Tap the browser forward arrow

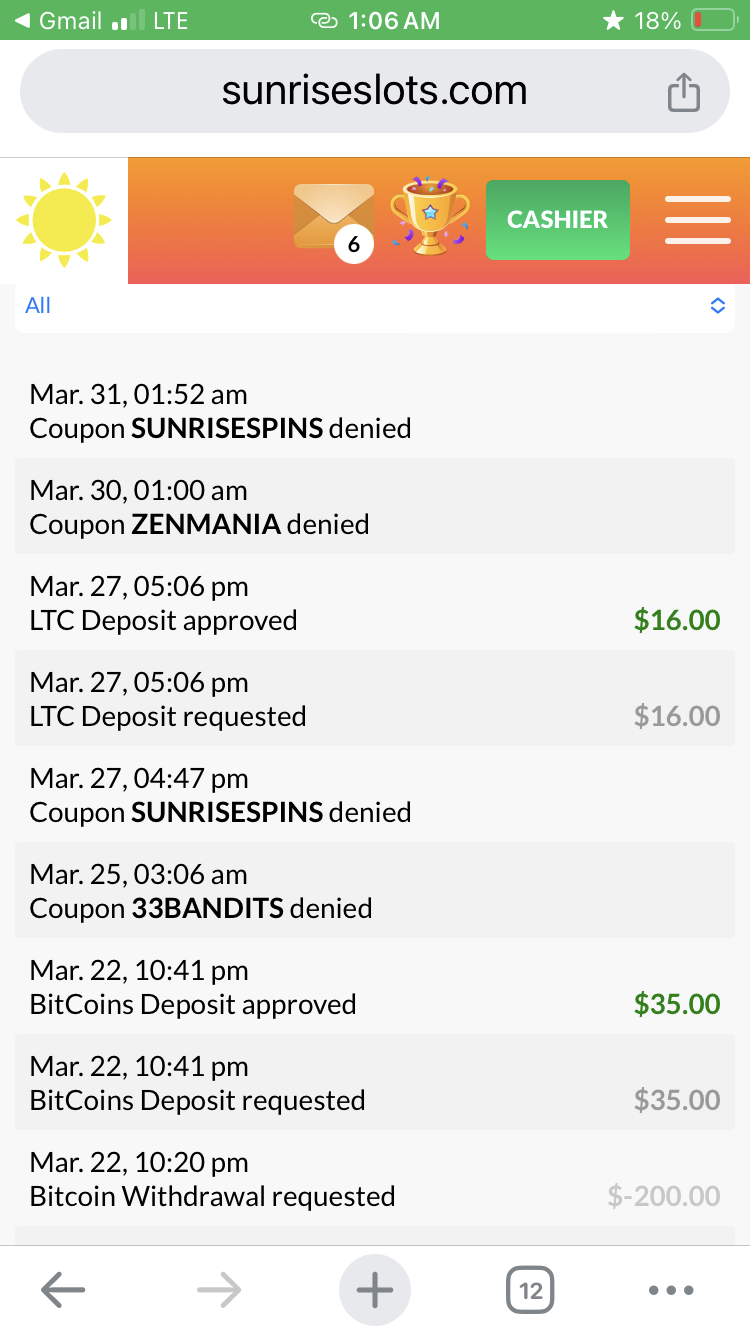(x=219, y=1290)
